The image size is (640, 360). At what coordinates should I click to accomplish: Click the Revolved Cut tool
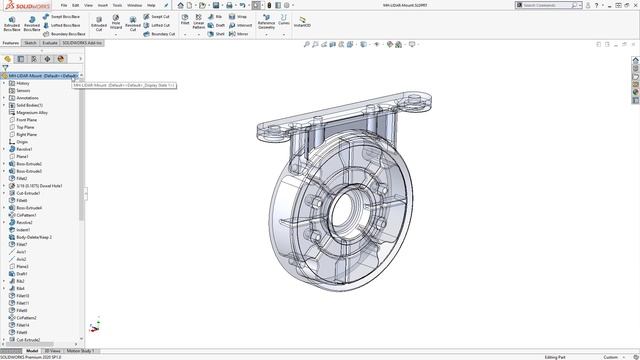tap(133, 24)
